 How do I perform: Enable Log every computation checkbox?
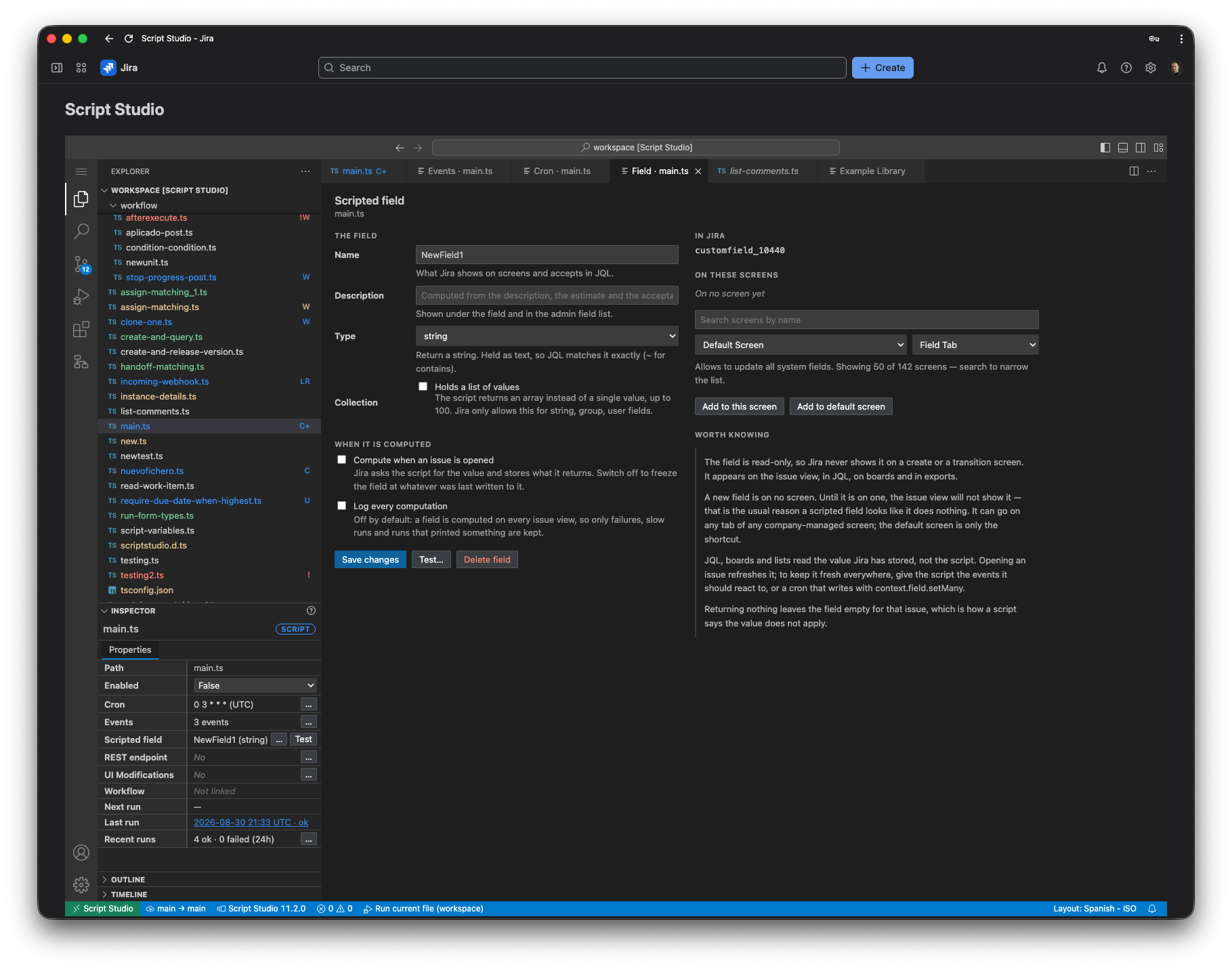pyautogui.click(x=342, y=506)
